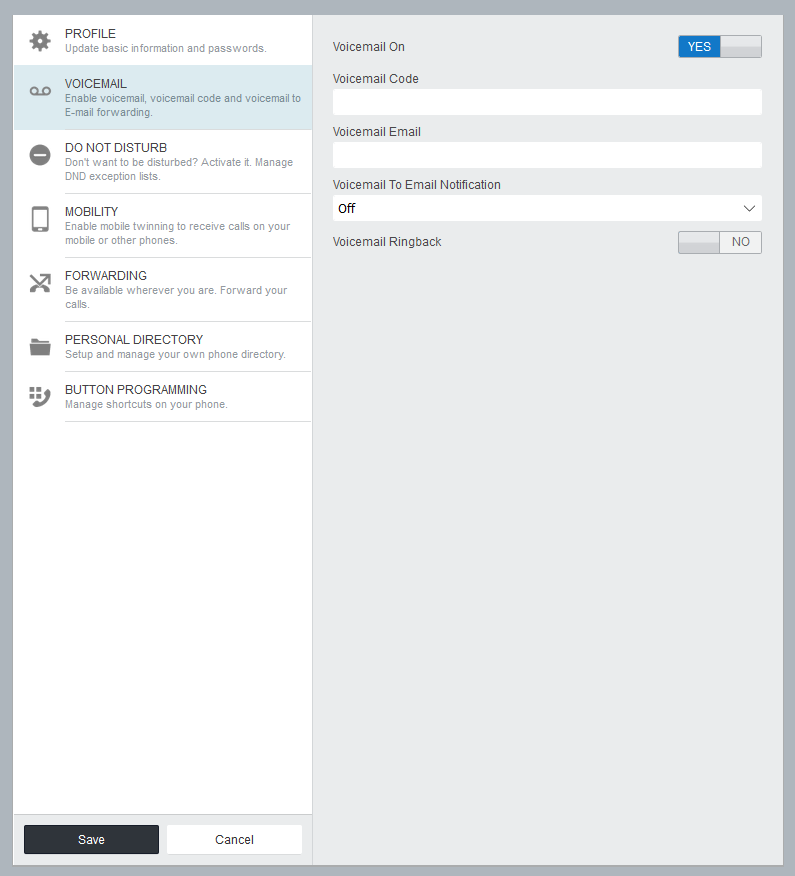This screenshot has height=876, width=795.
Task: Open the FORWARDING section
Action: pos(163,289)
